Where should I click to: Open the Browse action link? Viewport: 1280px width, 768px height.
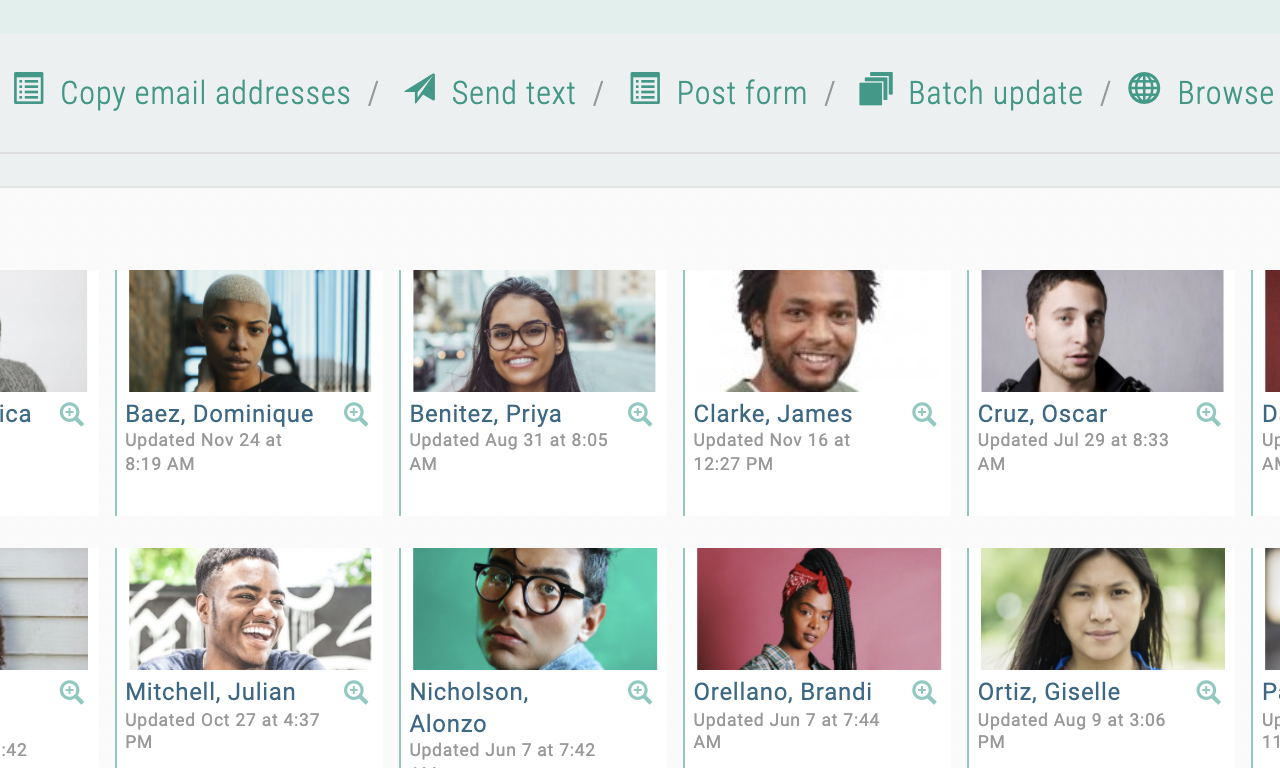(1228, 93)
